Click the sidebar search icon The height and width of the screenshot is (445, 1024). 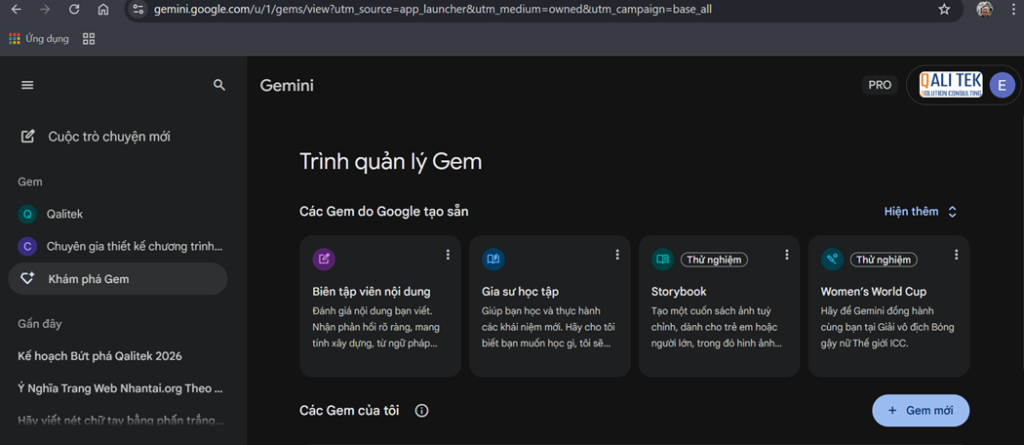coord(219,86)
